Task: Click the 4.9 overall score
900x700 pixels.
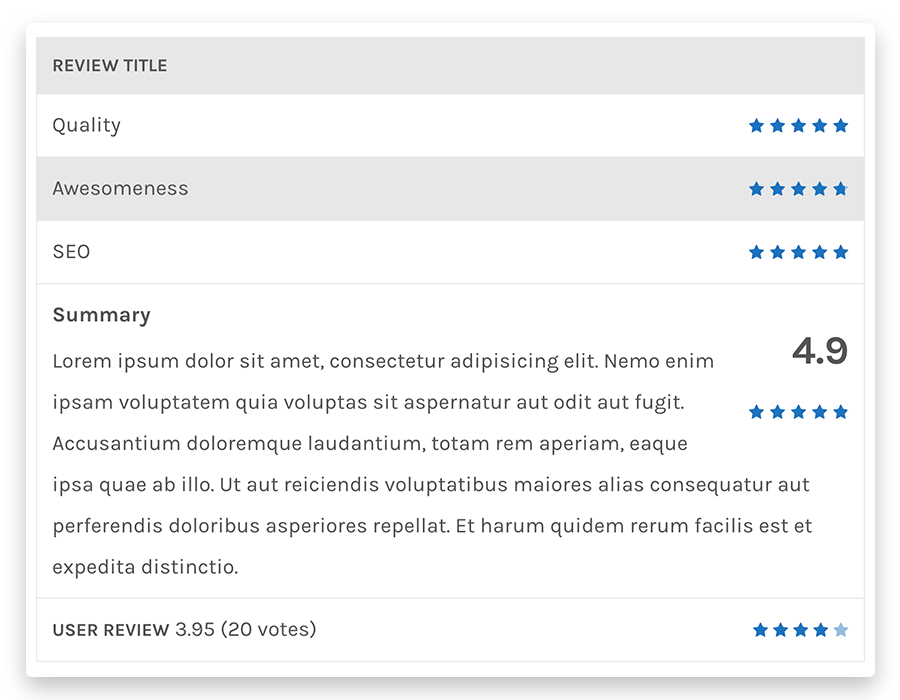Action: click(x=820, y=351)
